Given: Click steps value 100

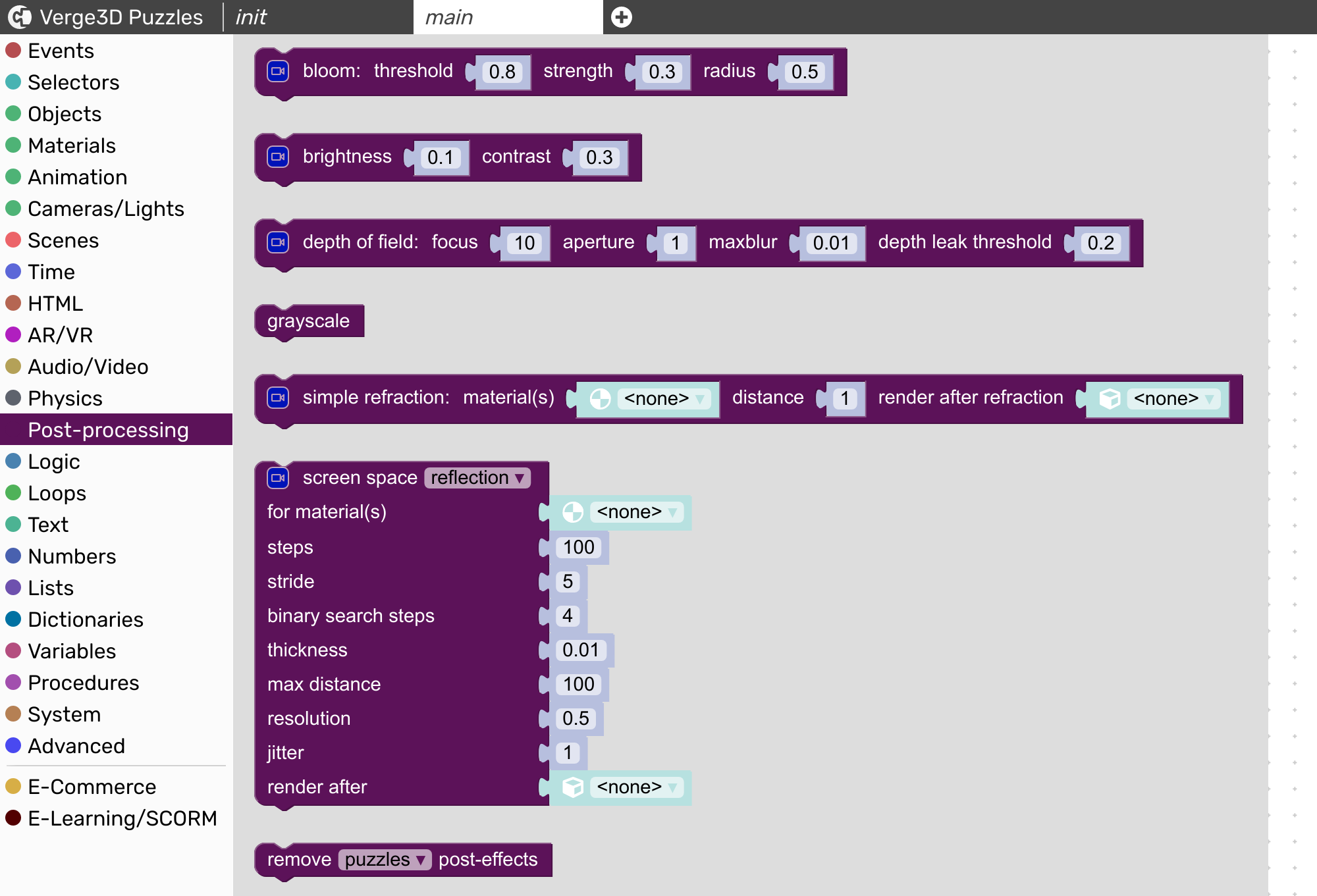Looking at the screenshot, I should point(579,548).
